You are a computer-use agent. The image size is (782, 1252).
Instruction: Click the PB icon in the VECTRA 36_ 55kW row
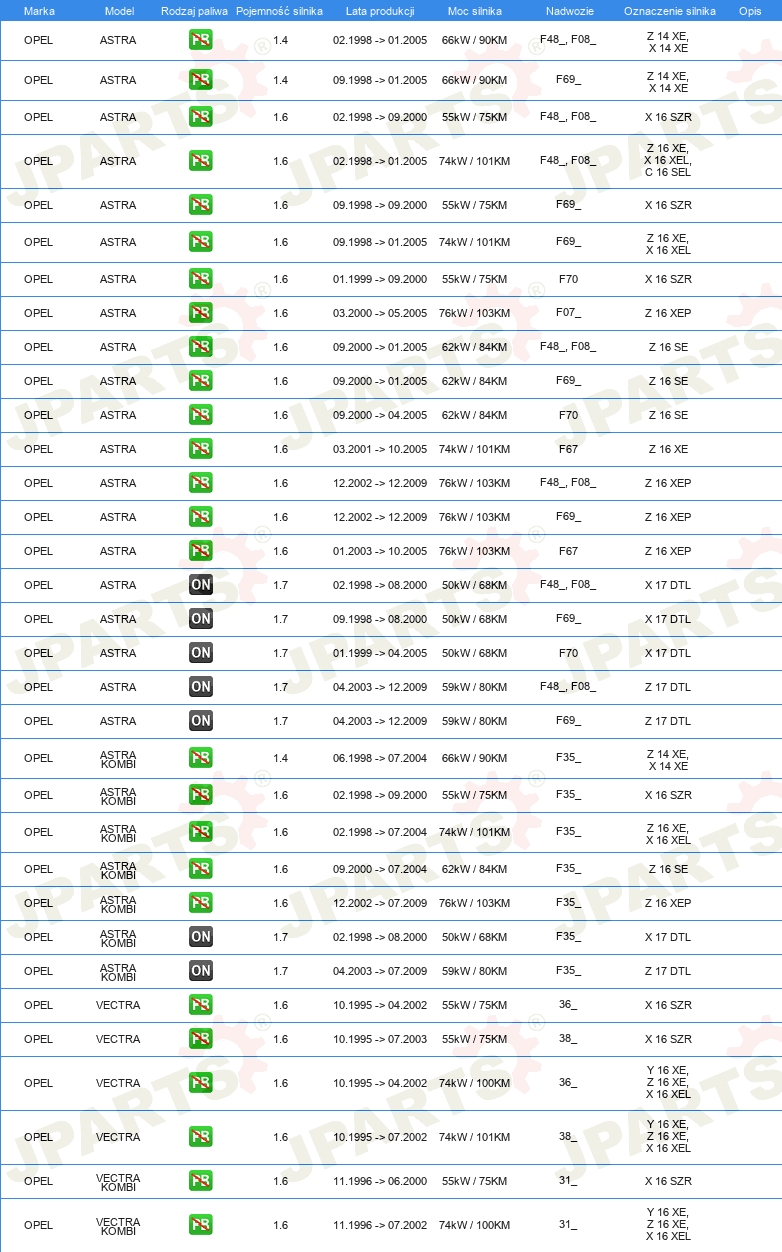[201, 1006]
